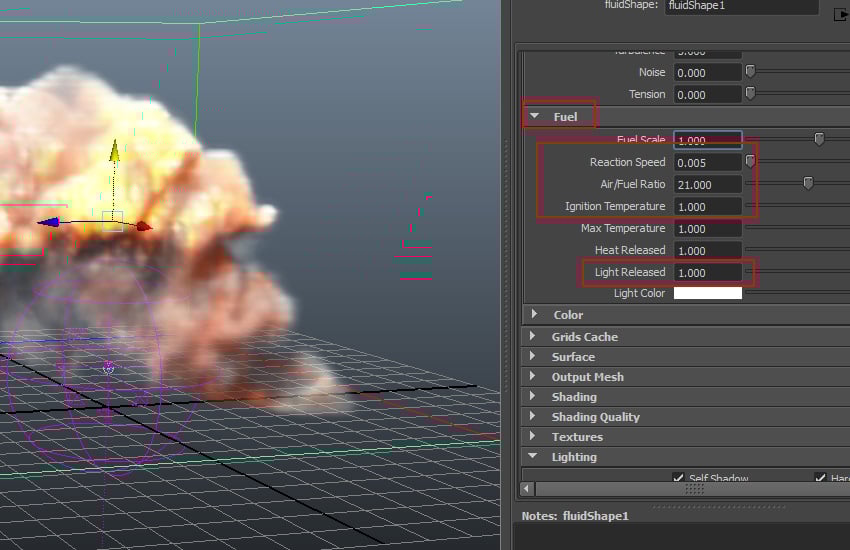Click the center square of the move manipulator

pos(113,221)
